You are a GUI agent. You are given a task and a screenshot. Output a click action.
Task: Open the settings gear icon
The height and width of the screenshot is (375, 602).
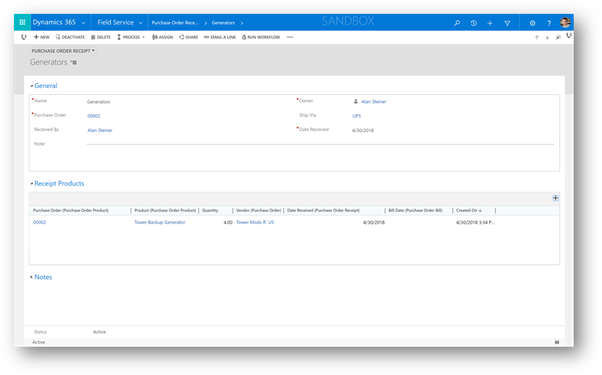(x=532, y=23)
